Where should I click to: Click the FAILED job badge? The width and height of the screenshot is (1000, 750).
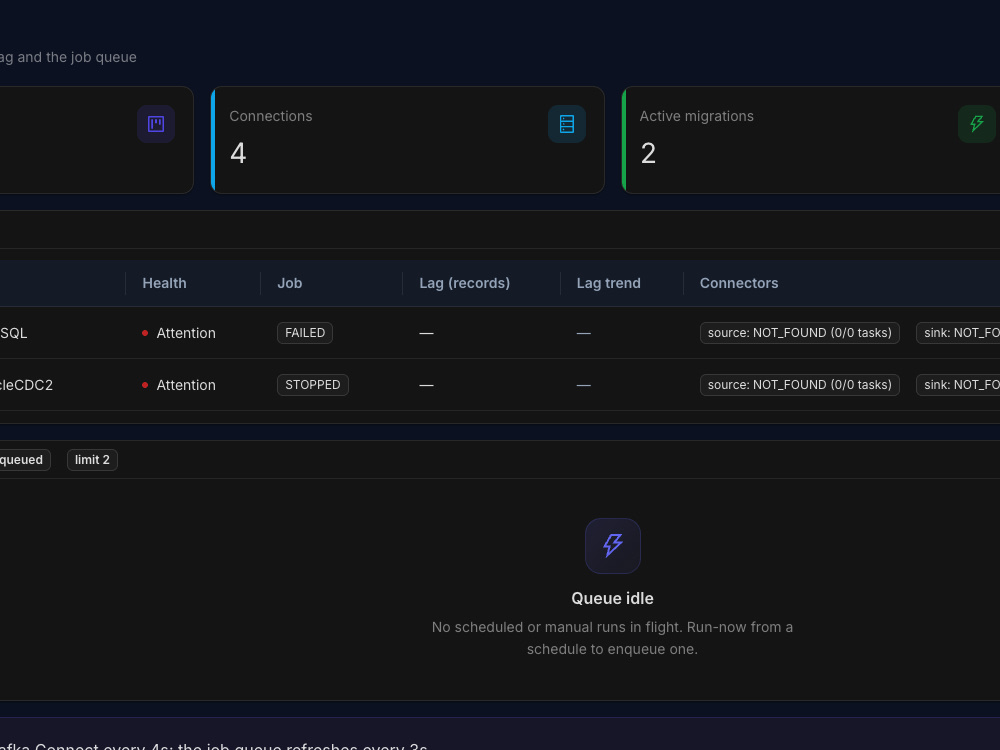(x=305, y=333)
